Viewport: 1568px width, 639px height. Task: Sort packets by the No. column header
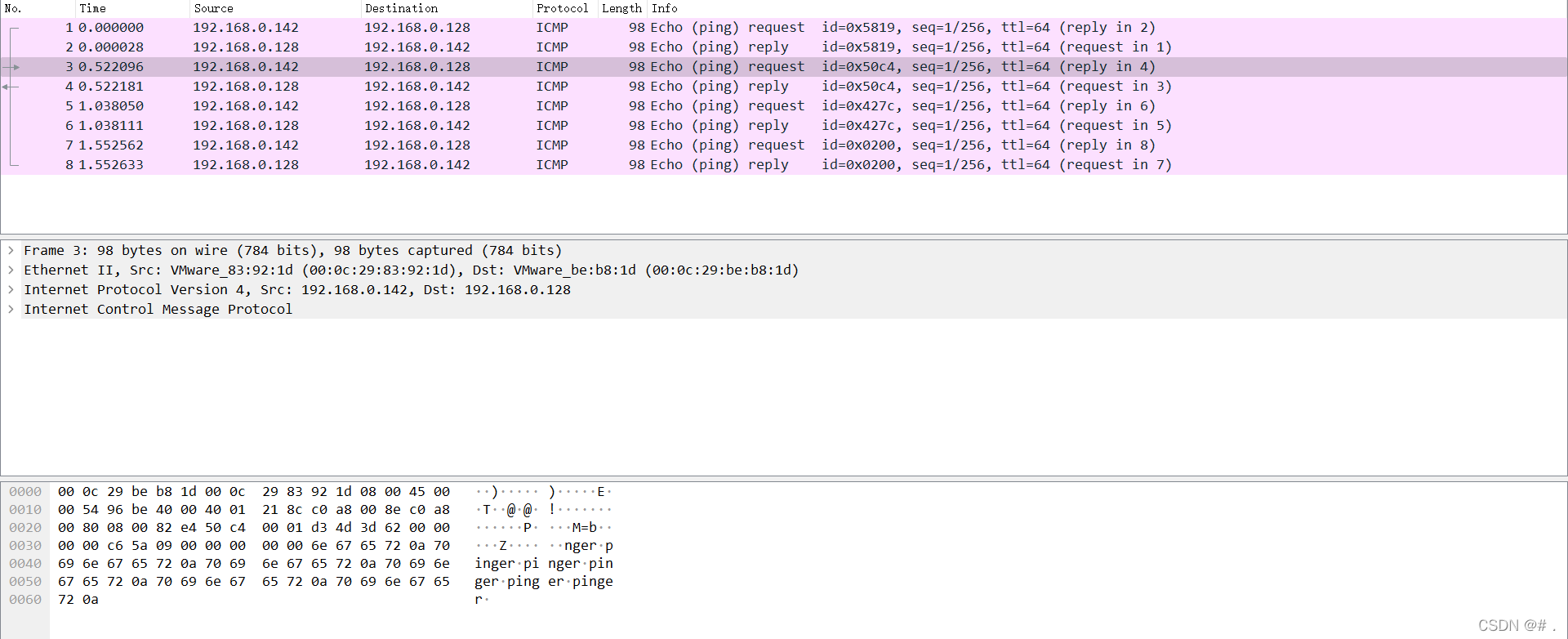pos(38,8)
